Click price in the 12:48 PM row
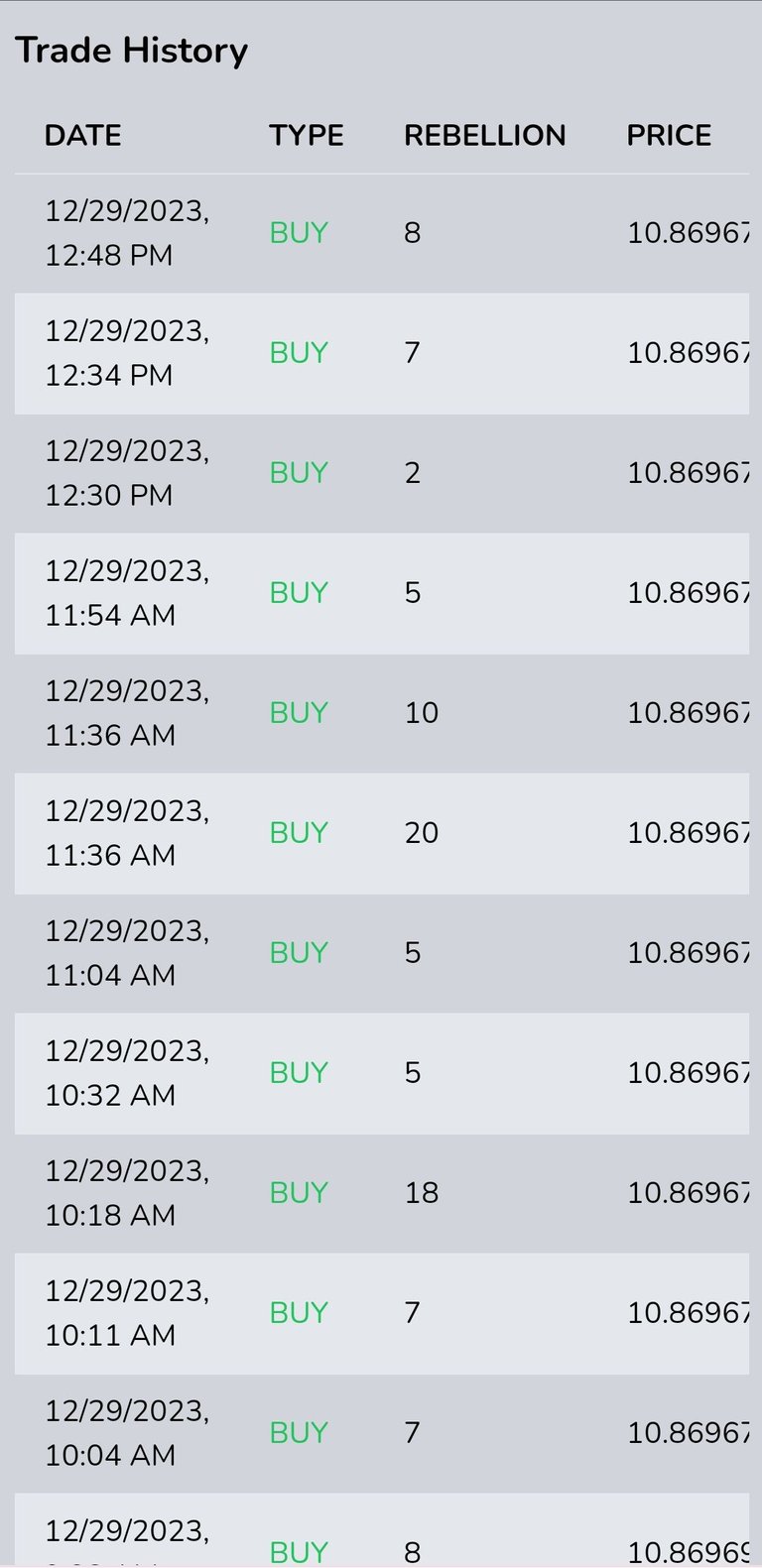 [x=689, y=233]
